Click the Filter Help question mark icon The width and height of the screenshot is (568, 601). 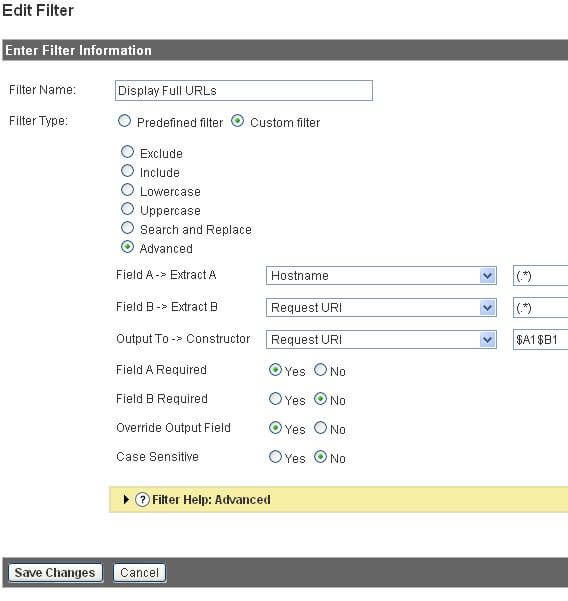pyautogui.click(x=142, y=500)
